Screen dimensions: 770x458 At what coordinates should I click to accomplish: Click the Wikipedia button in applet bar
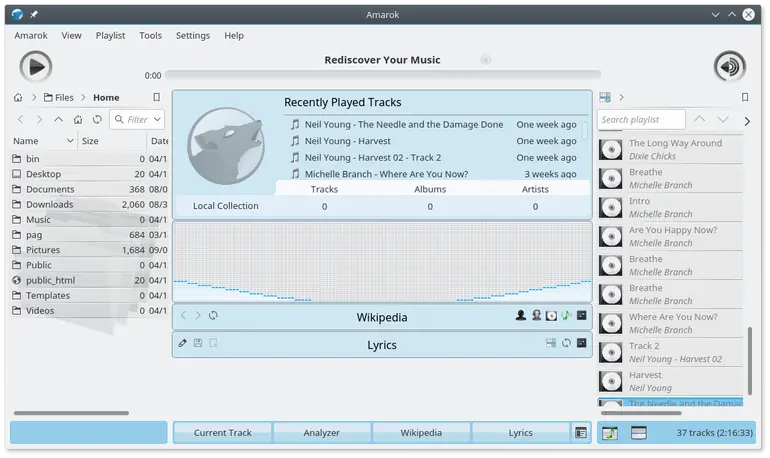[x=421, y=432]
